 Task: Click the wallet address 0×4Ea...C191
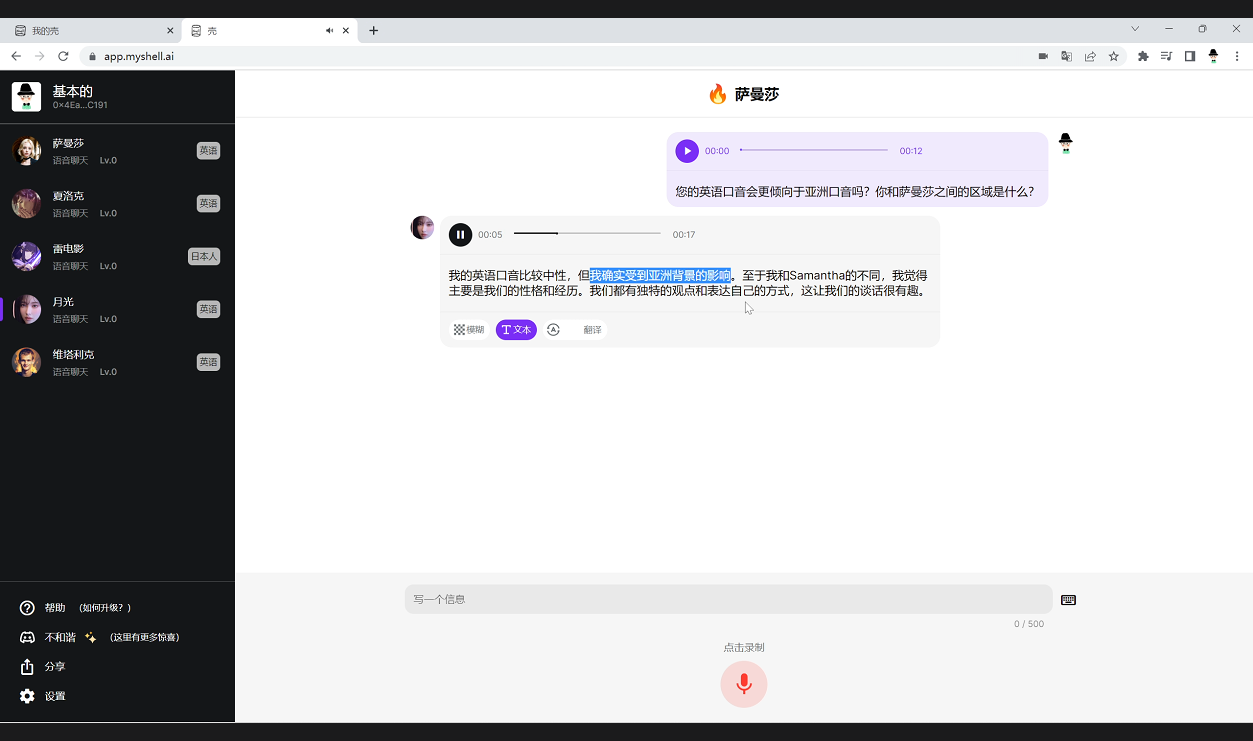[80, 105]
